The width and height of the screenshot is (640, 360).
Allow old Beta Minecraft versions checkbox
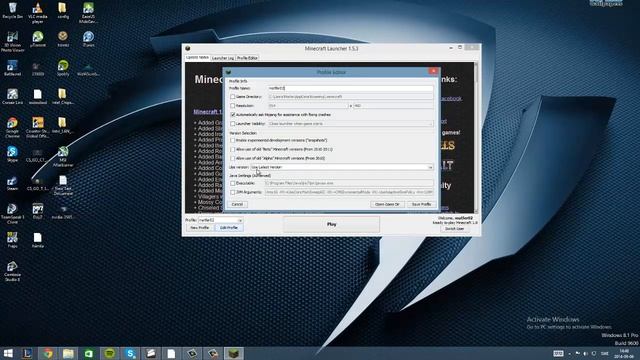pos(233,149)
